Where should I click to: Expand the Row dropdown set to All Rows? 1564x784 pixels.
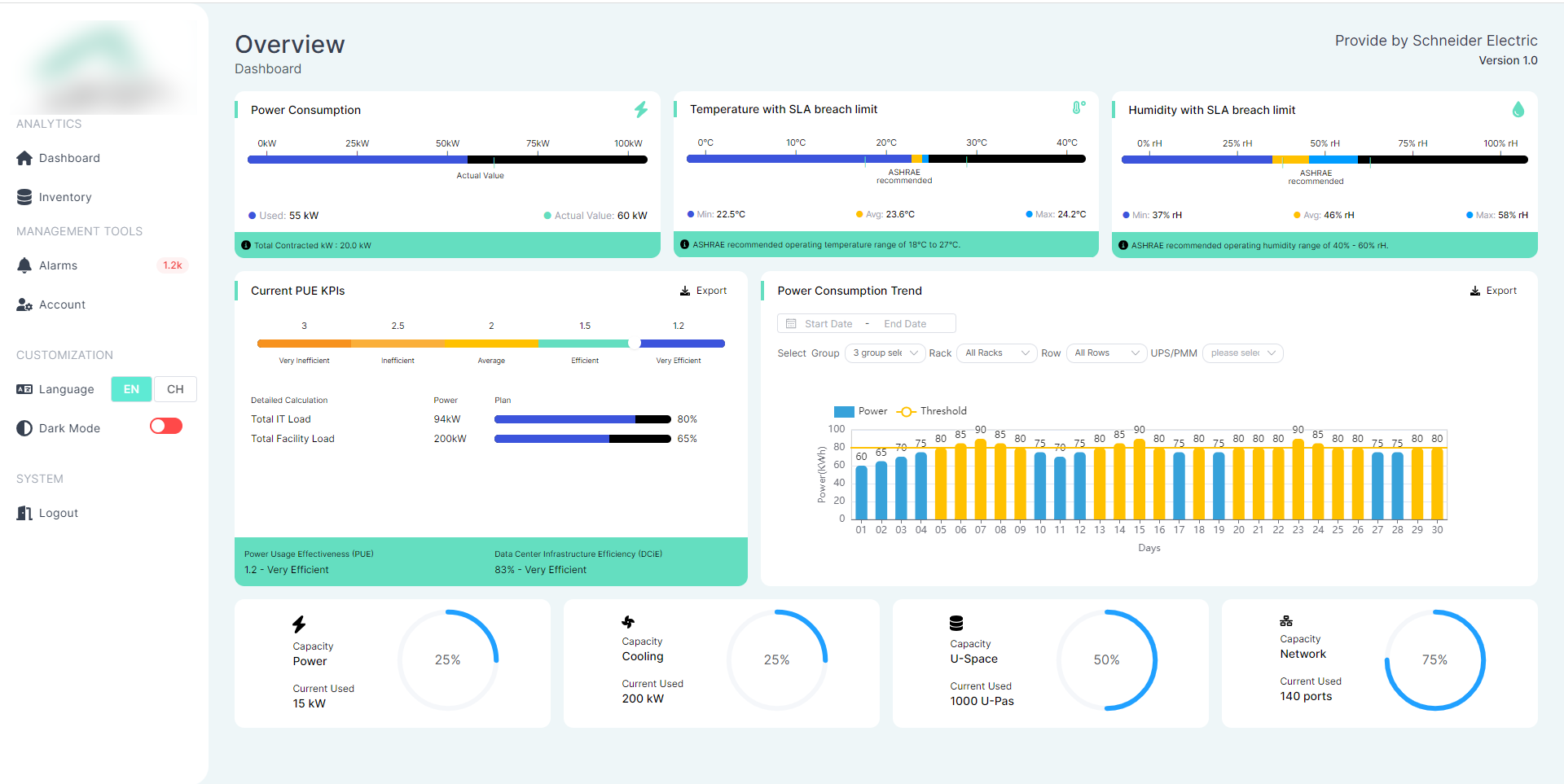tap(1105, 353)
